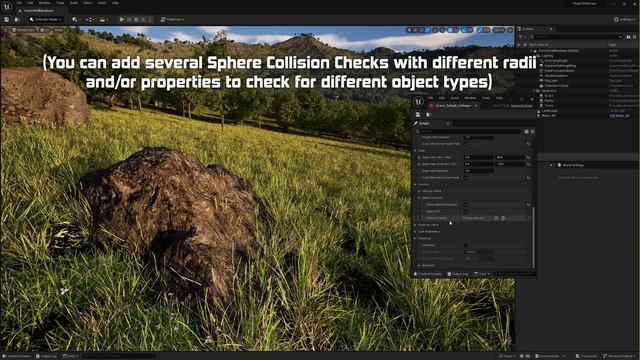640x360 pixels.
Task: Select the viewport translate tool
Action: point(416,30)
